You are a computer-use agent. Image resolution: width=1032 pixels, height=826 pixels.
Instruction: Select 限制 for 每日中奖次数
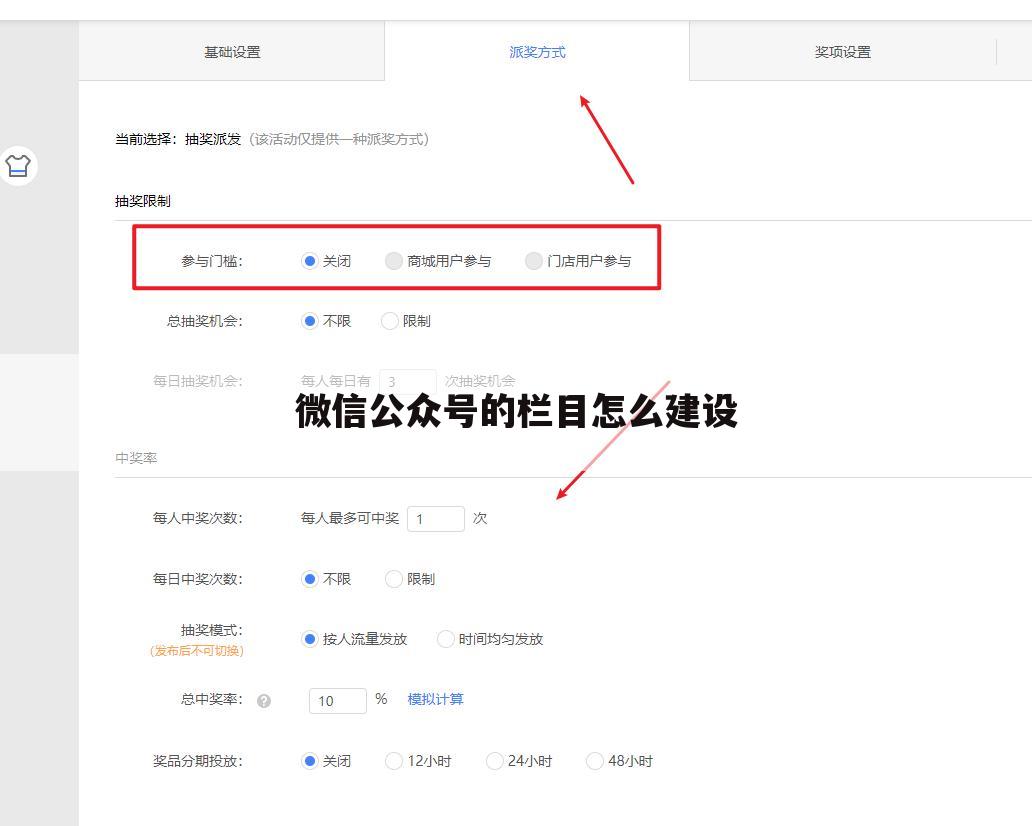tap(394, 579)
